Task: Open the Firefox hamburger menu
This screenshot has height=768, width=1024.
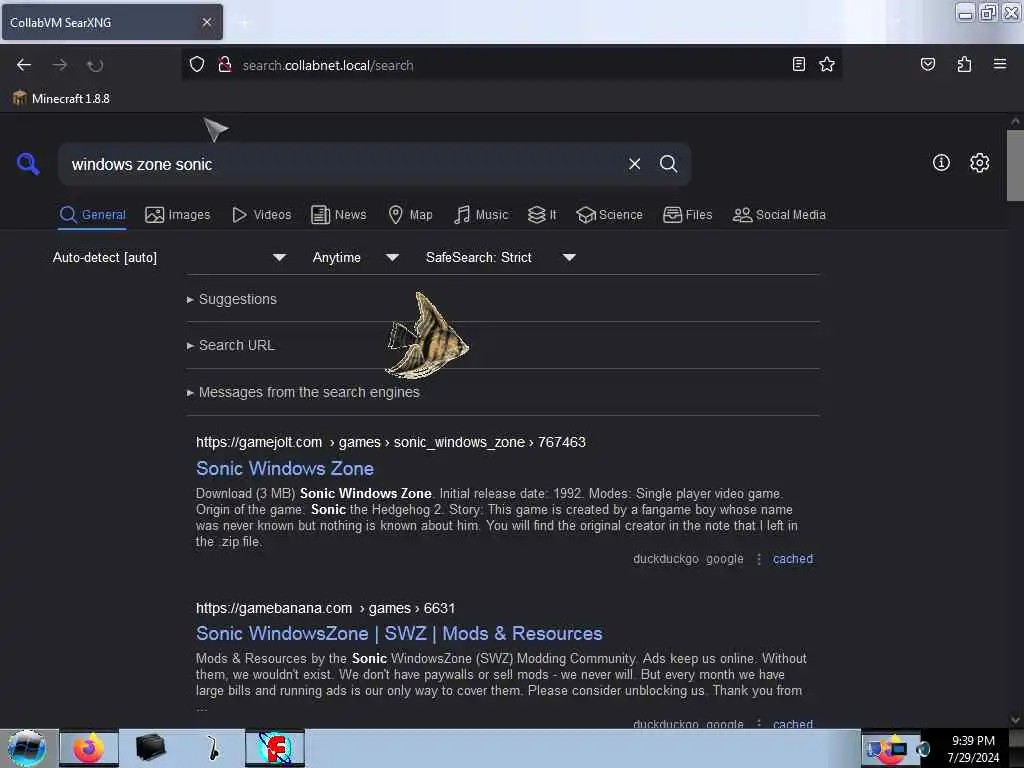Action: pyautogui.click(x=999, y=64)
